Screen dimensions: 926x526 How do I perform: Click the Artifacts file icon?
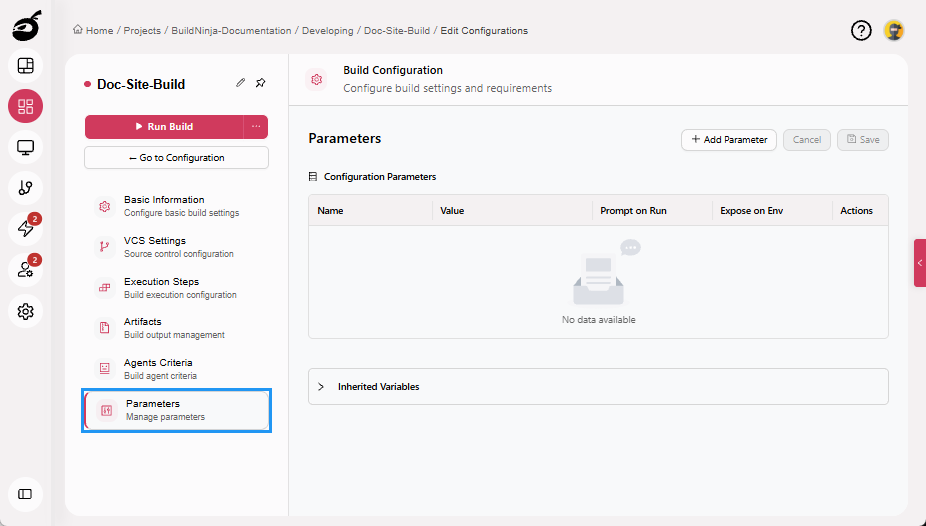point(105,328)
